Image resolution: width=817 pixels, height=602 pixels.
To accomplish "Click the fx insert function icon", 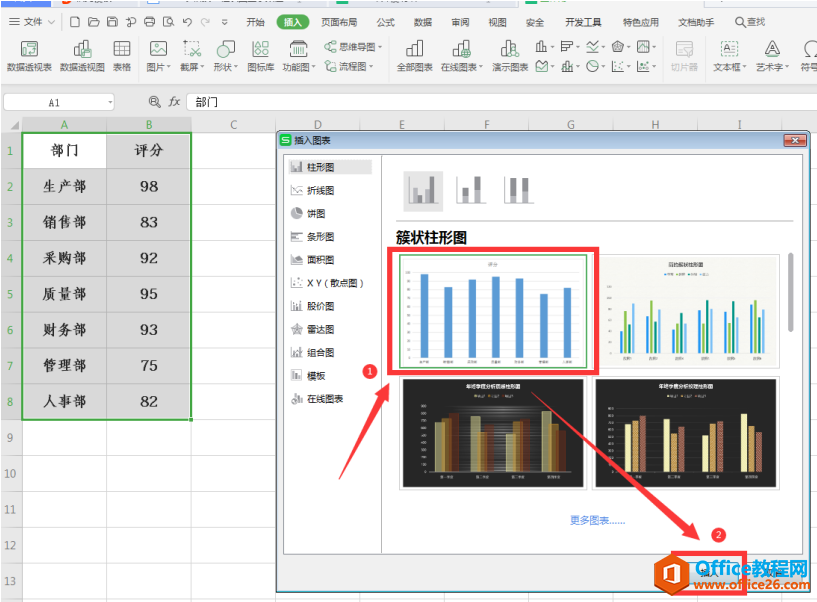I will pos(174,102).
